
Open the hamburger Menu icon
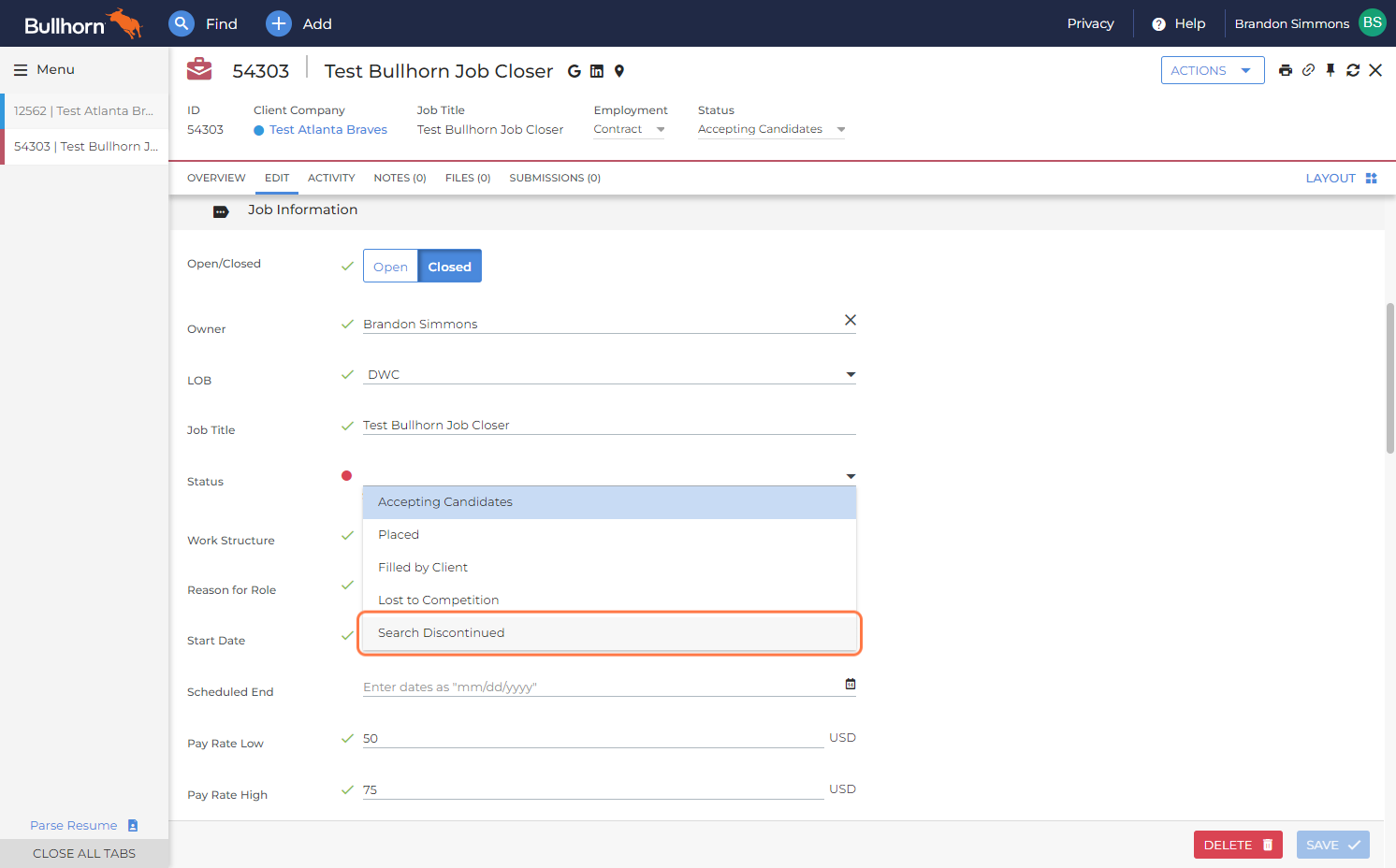[21, 70]
